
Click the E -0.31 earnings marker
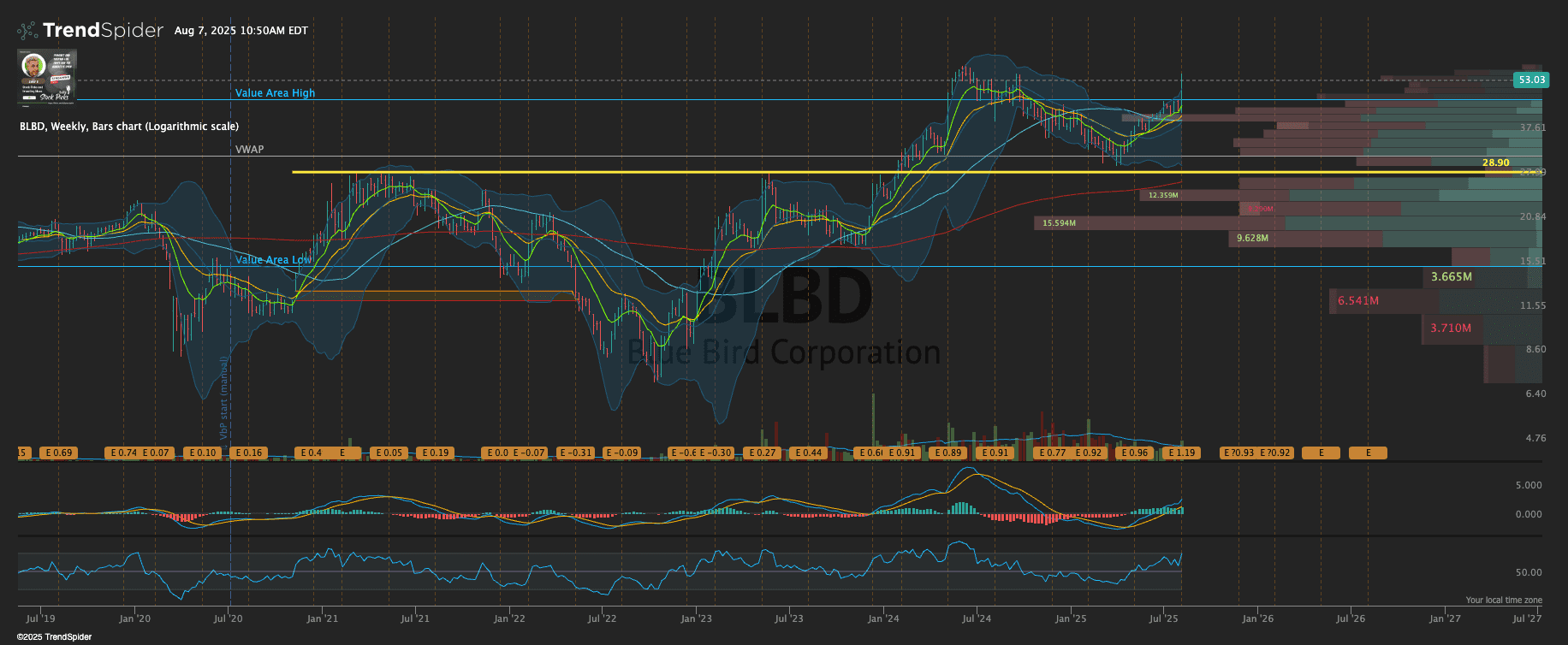click(576, 453)
